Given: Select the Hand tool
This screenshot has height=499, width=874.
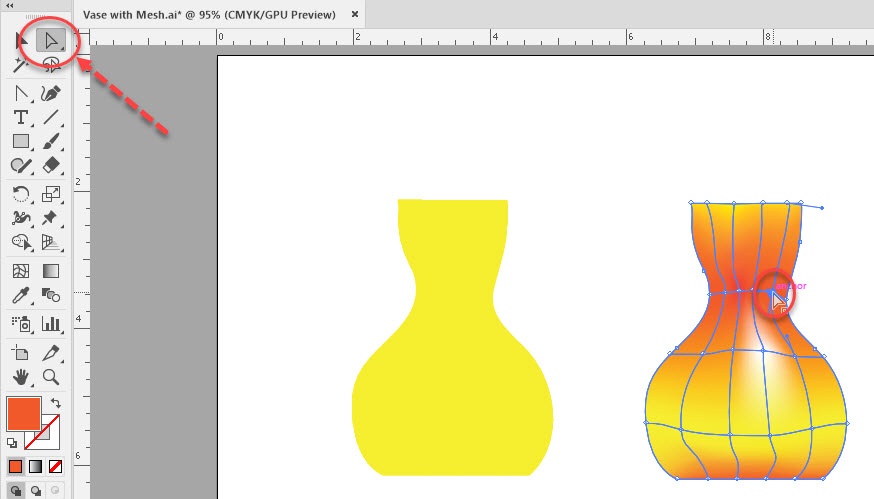Looking at the screenshot, I should pos(20,377).
